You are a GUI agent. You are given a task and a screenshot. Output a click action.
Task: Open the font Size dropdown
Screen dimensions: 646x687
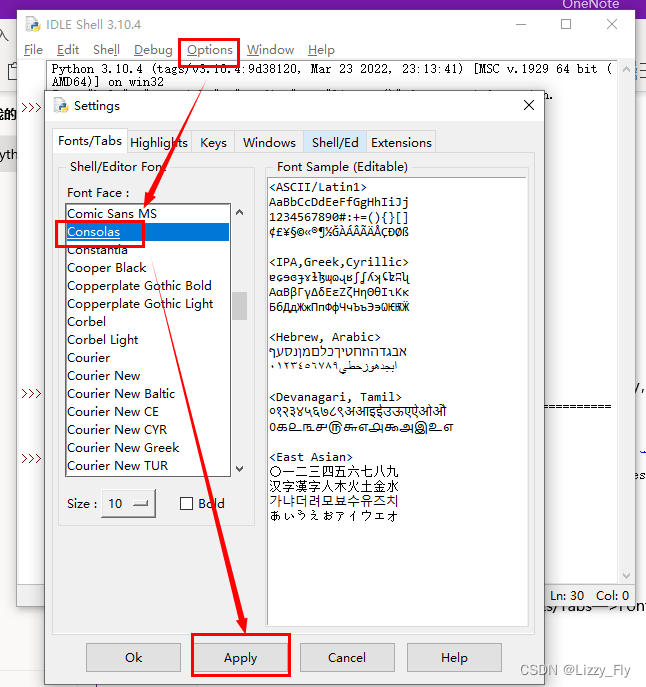[x=128, y=503]
